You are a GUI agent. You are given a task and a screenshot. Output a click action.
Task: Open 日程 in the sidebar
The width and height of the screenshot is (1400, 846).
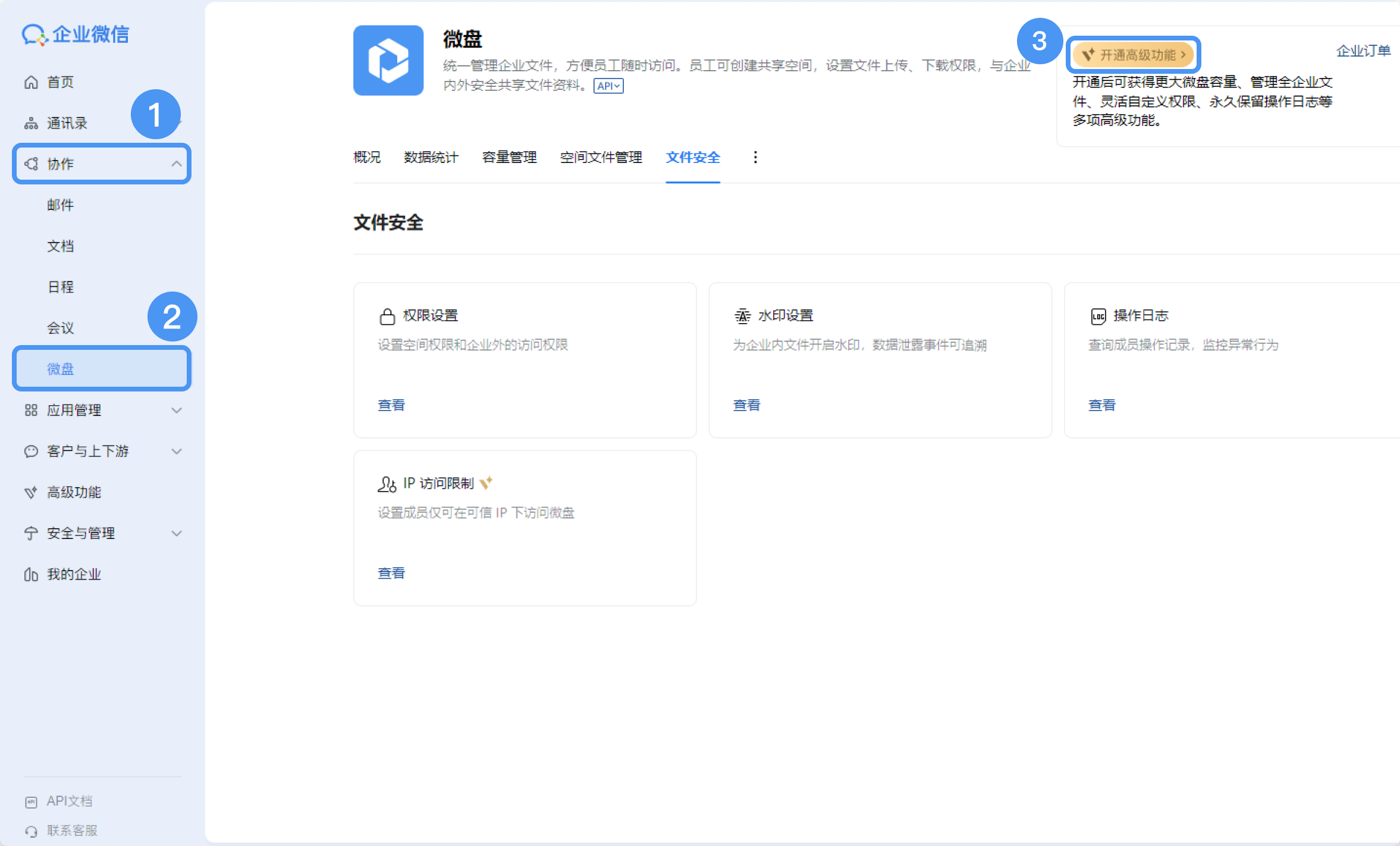tap(61, 287)
